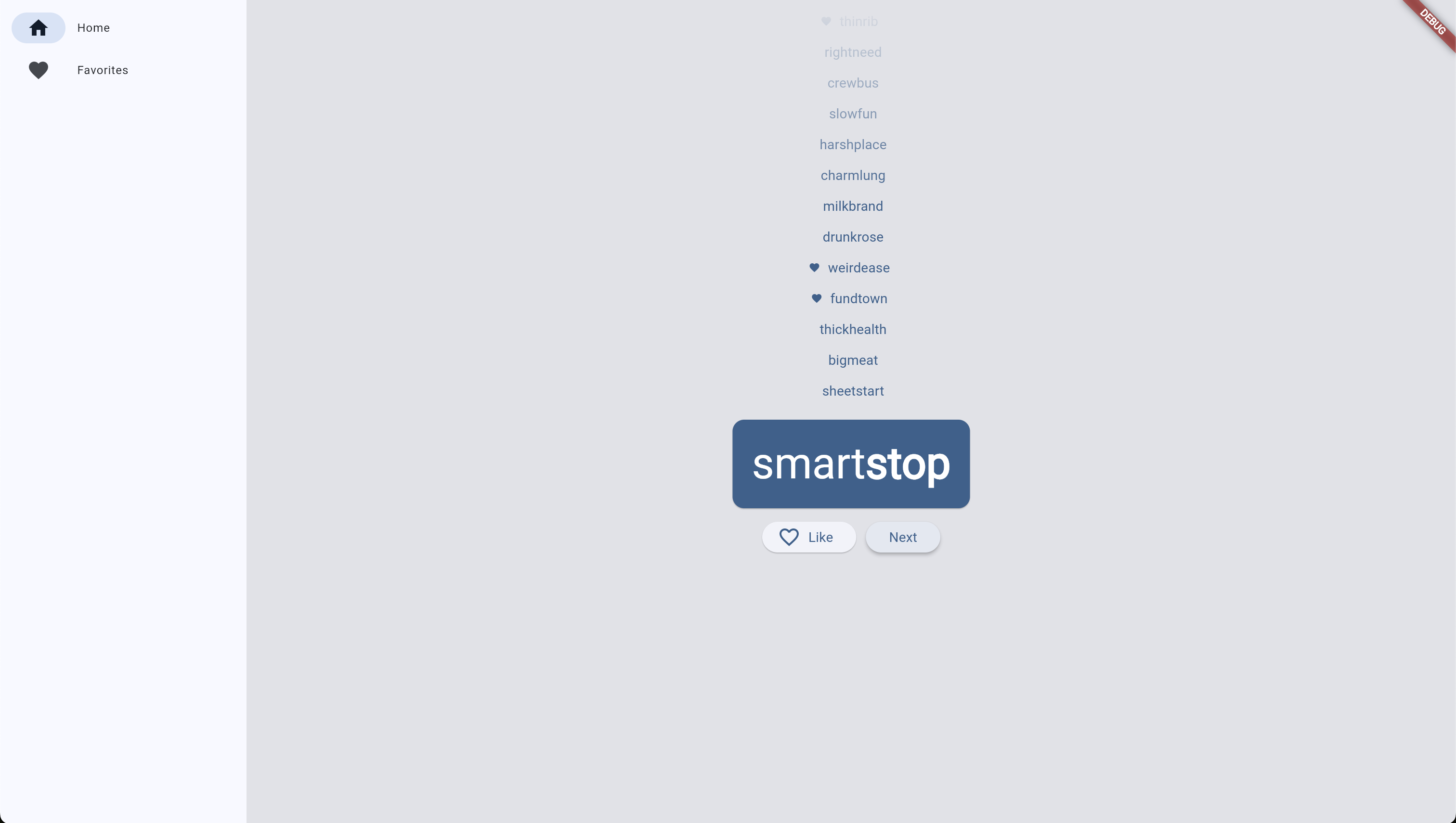Click the milkbrand list entry
Image resolution: width=1456 pixels, height=823 pixels.
click(853, 206)
